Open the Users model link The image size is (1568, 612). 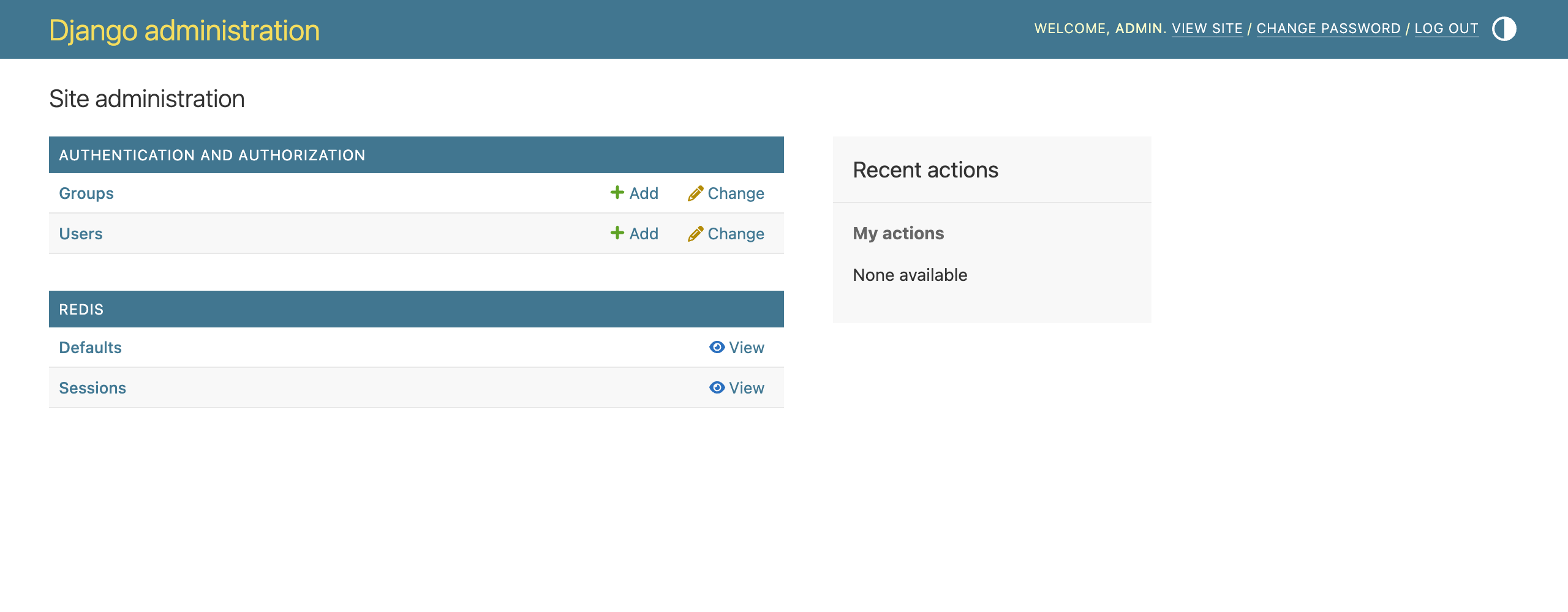pos(81,234)
